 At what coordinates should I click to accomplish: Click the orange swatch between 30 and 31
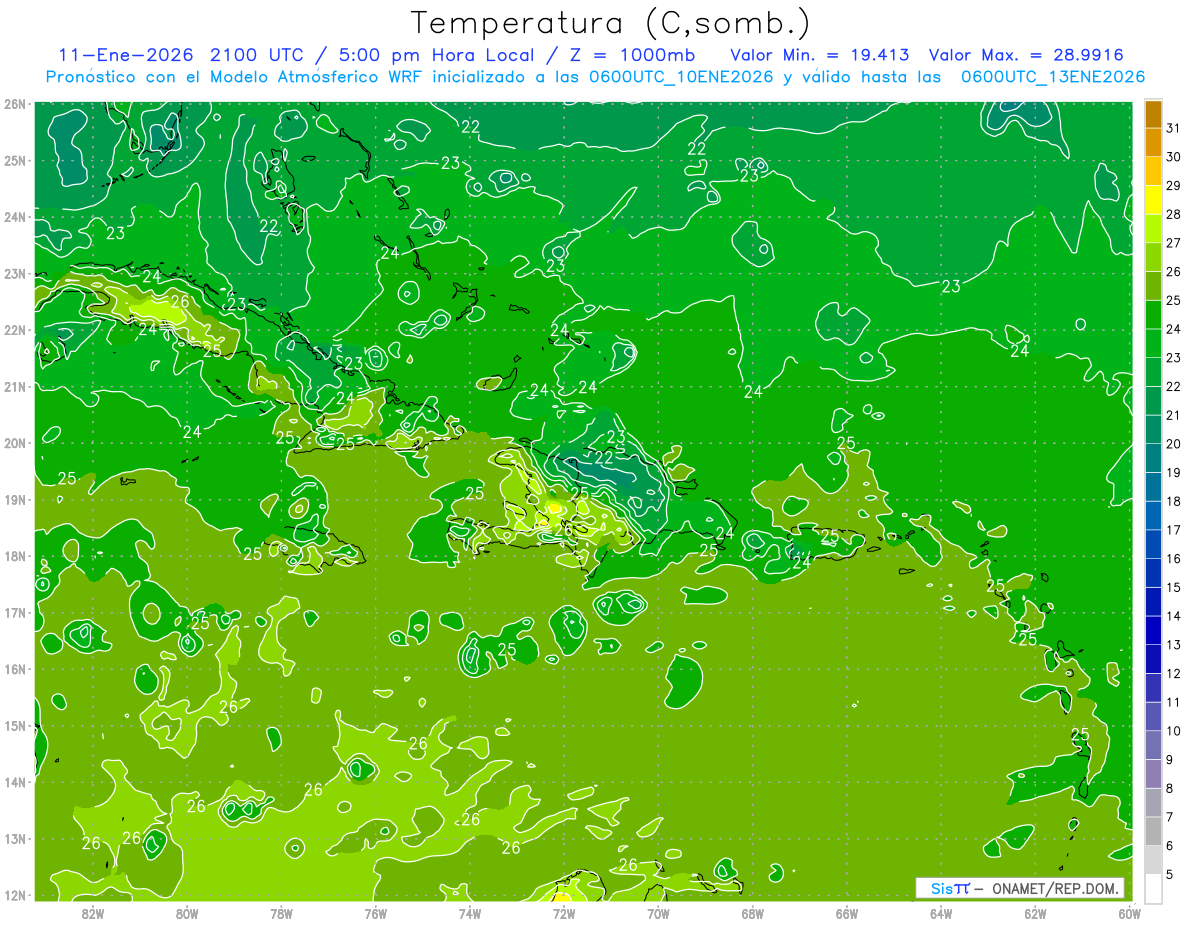(1153, 143)
